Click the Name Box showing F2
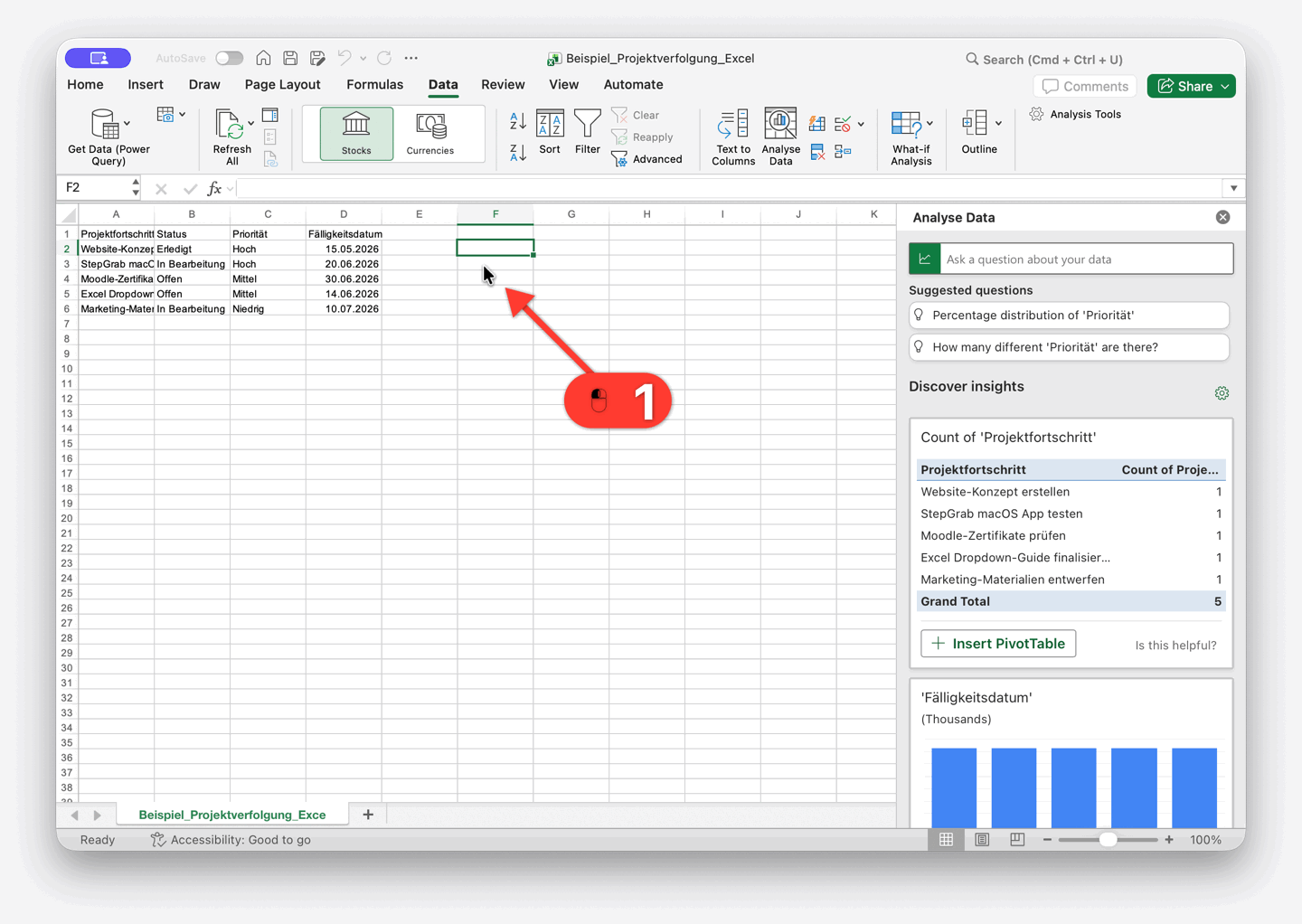Viewport: 1302px width, 924px height. [95, 188]
